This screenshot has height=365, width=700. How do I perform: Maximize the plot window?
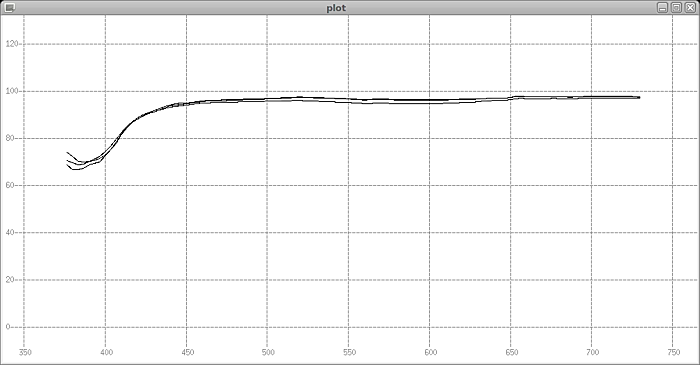coord(676,7)
